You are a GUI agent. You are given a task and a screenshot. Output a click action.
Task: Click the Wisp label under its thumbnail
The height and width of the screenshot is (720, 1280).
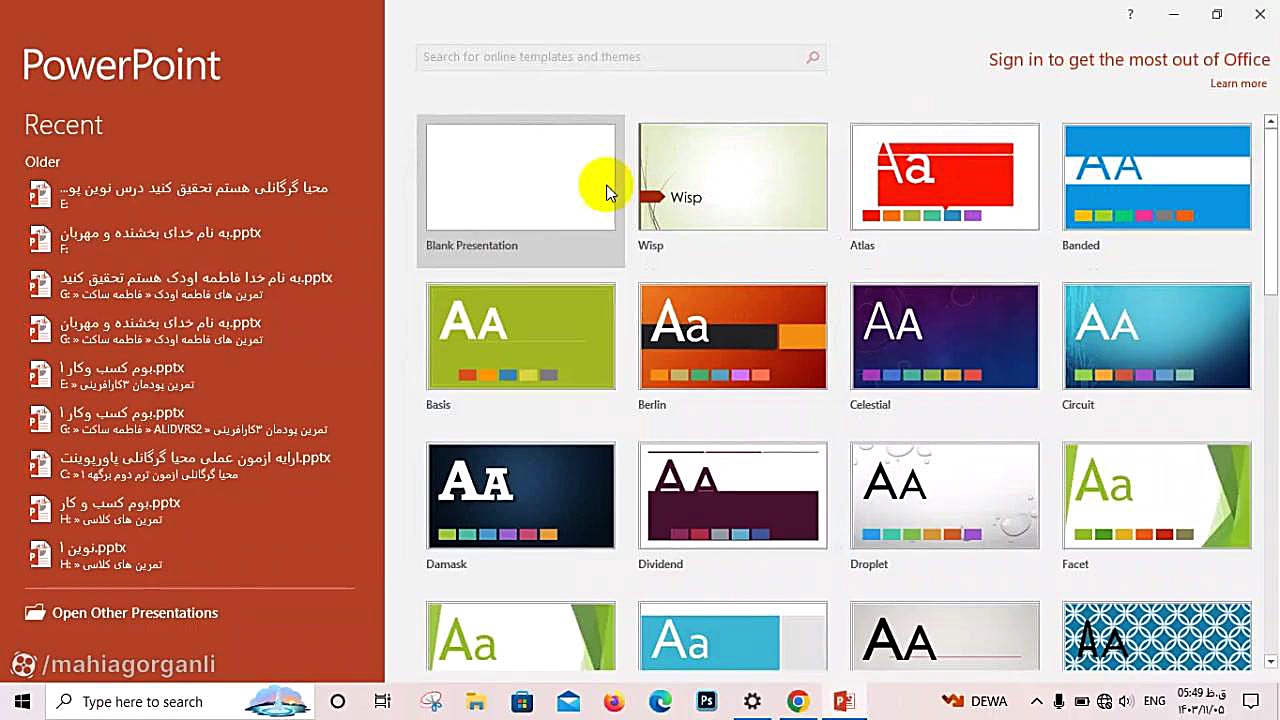click(651, 245)
